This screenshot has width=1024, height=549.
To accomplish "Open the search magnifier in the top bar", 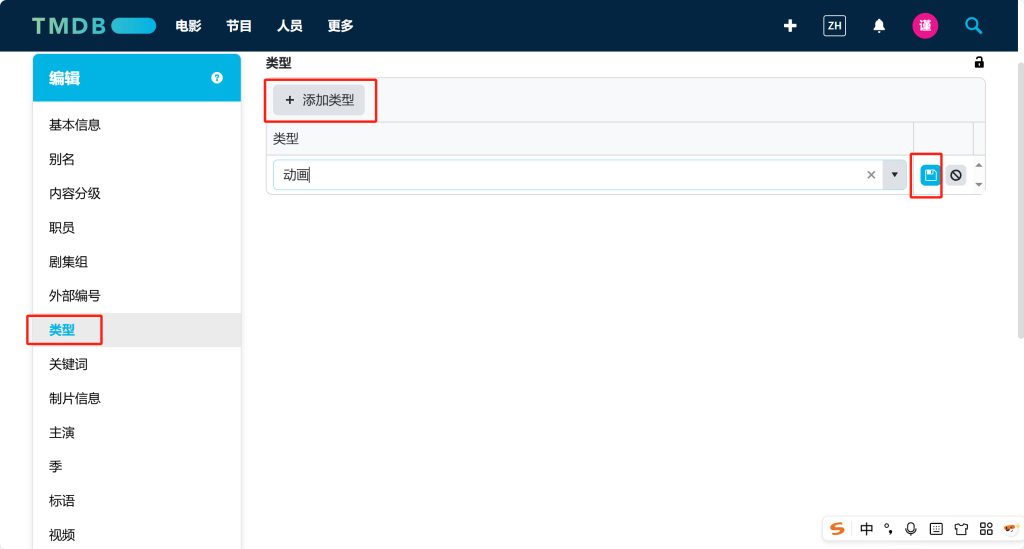I will point(973,26).
